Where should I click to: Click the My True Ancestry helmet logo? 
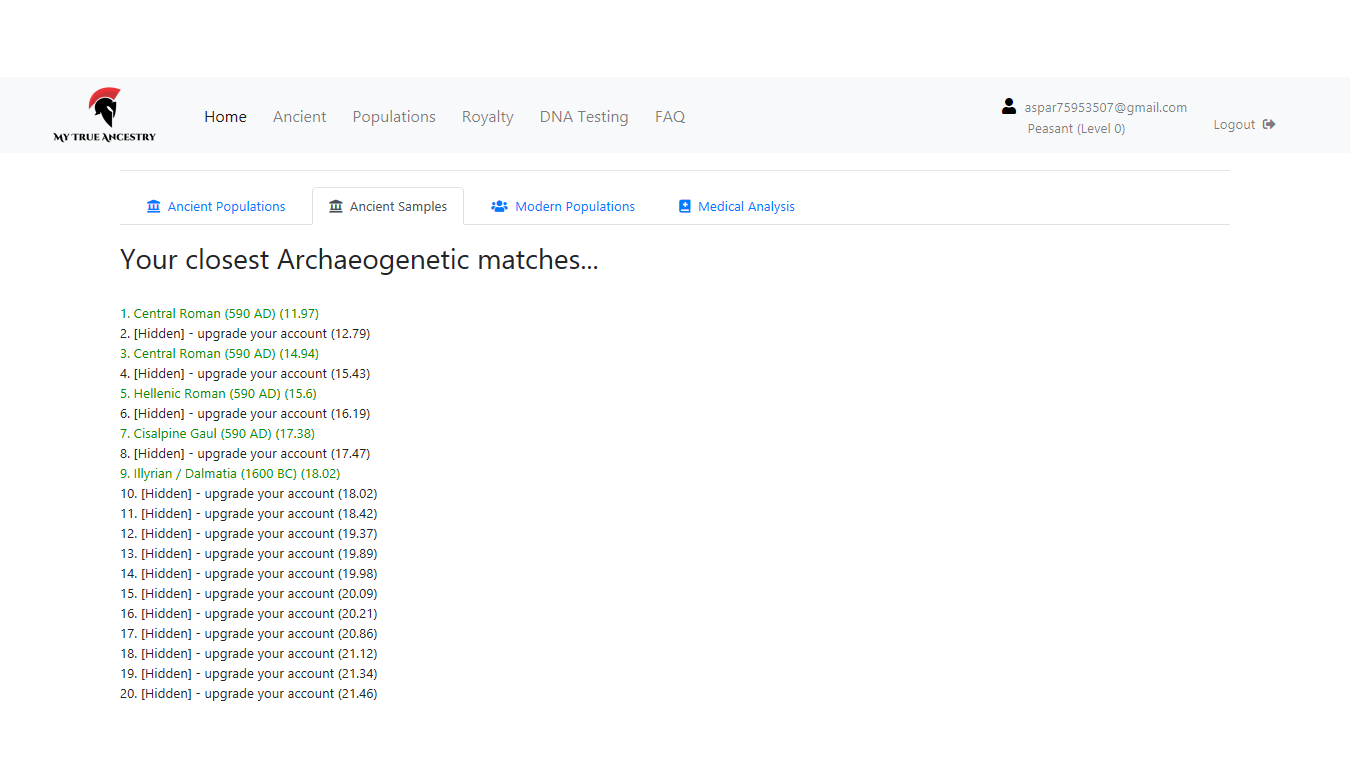pos(104,115)
